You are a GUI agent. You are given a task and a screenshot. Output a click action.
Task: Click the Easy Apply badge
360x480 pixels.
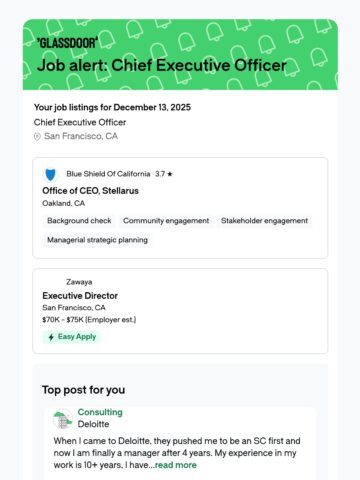click(71, 337)
